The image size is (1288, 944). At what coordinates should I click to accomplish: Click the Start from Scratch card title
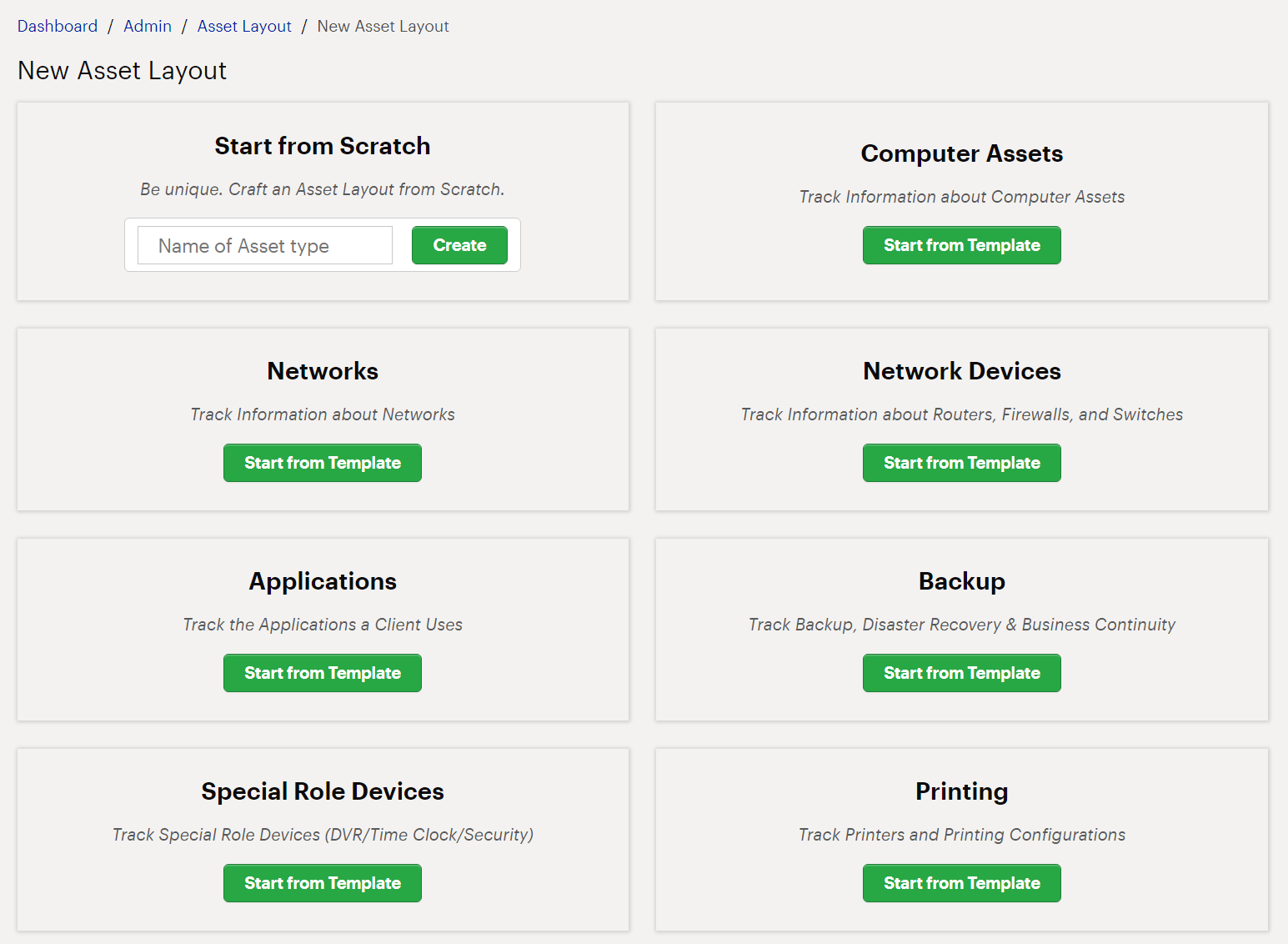tap(323, 146)
